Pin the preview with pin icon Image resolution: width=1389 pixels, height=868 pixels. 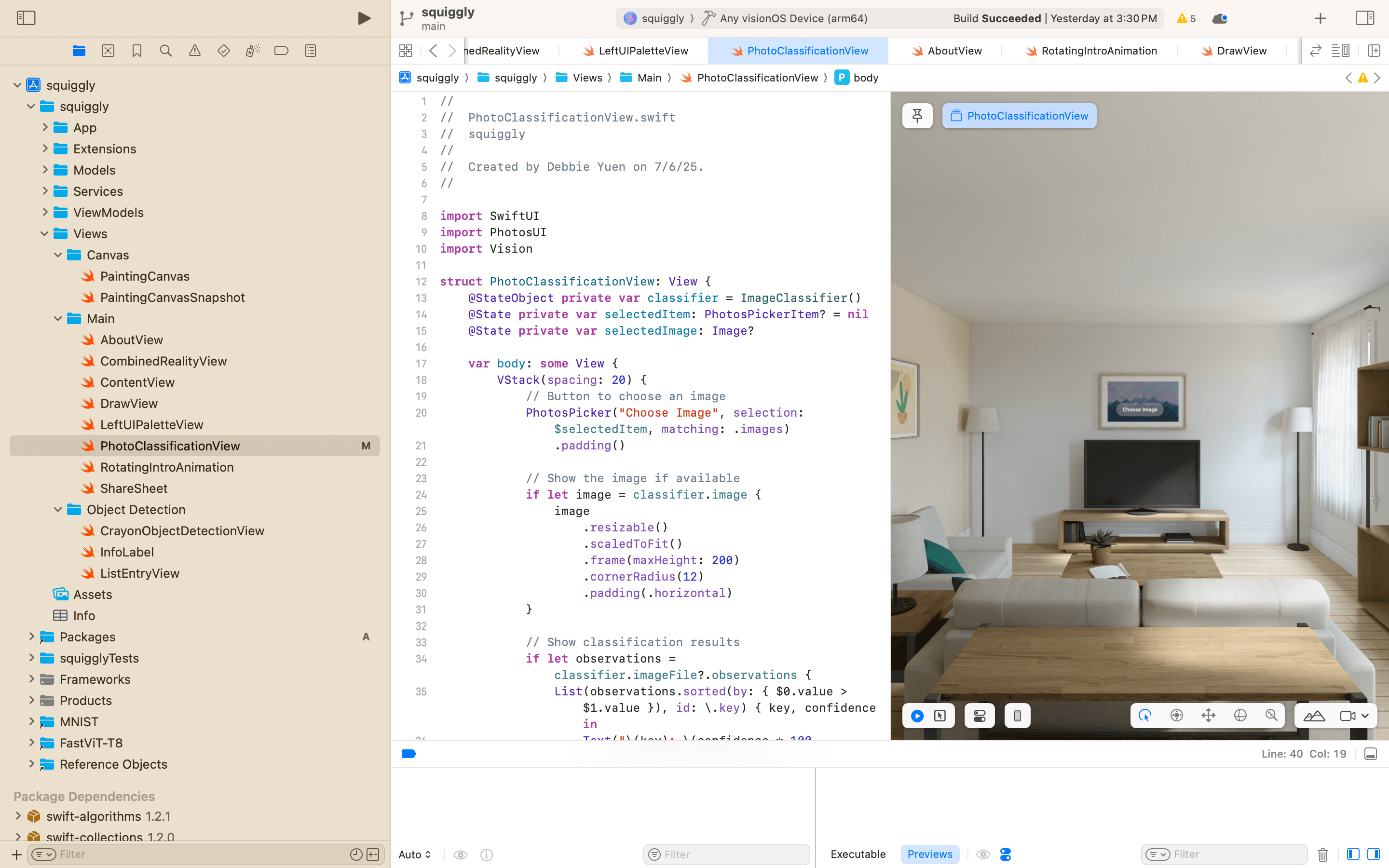[x=917, y=116]
